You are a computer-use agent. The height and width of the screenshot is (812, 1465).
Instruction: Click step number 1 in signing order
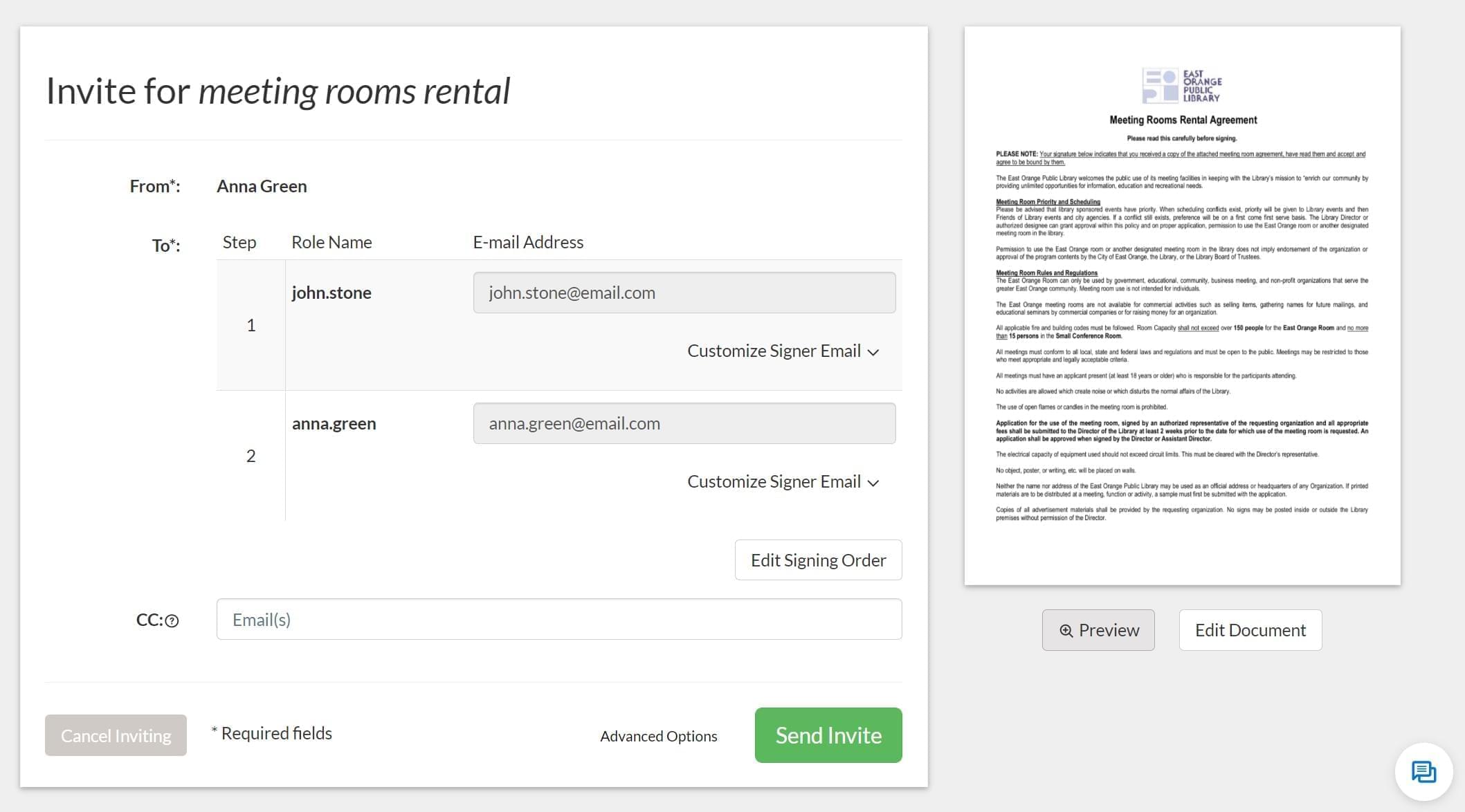(x=251, y=325)
